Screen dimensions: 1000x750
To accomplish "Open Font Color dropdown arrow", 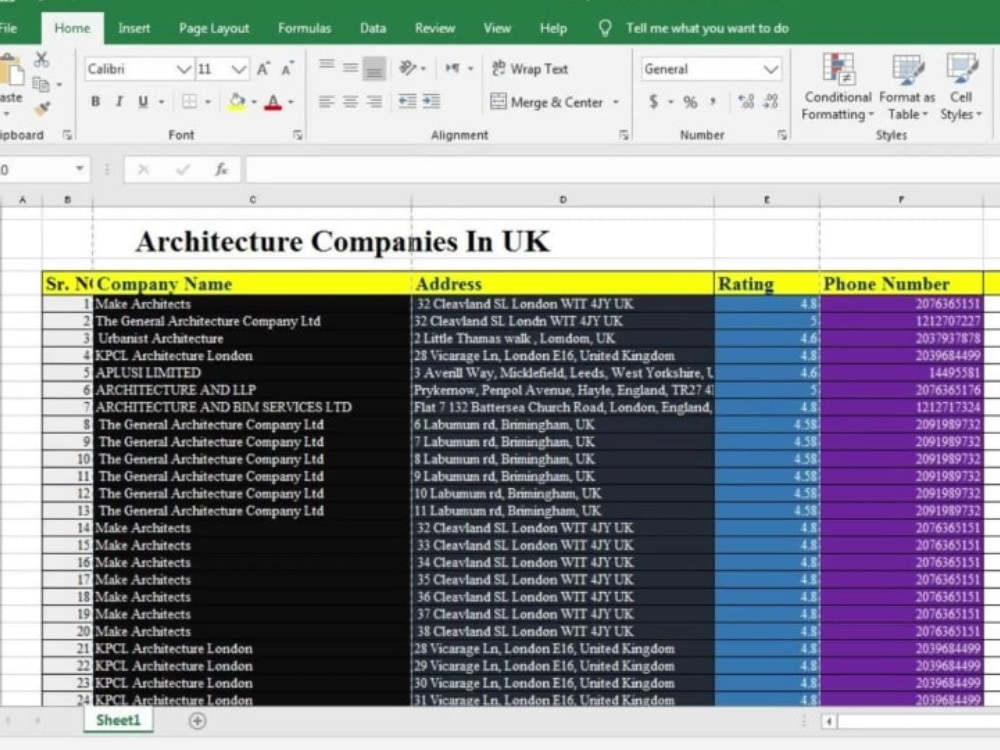I will coord(291,102).
